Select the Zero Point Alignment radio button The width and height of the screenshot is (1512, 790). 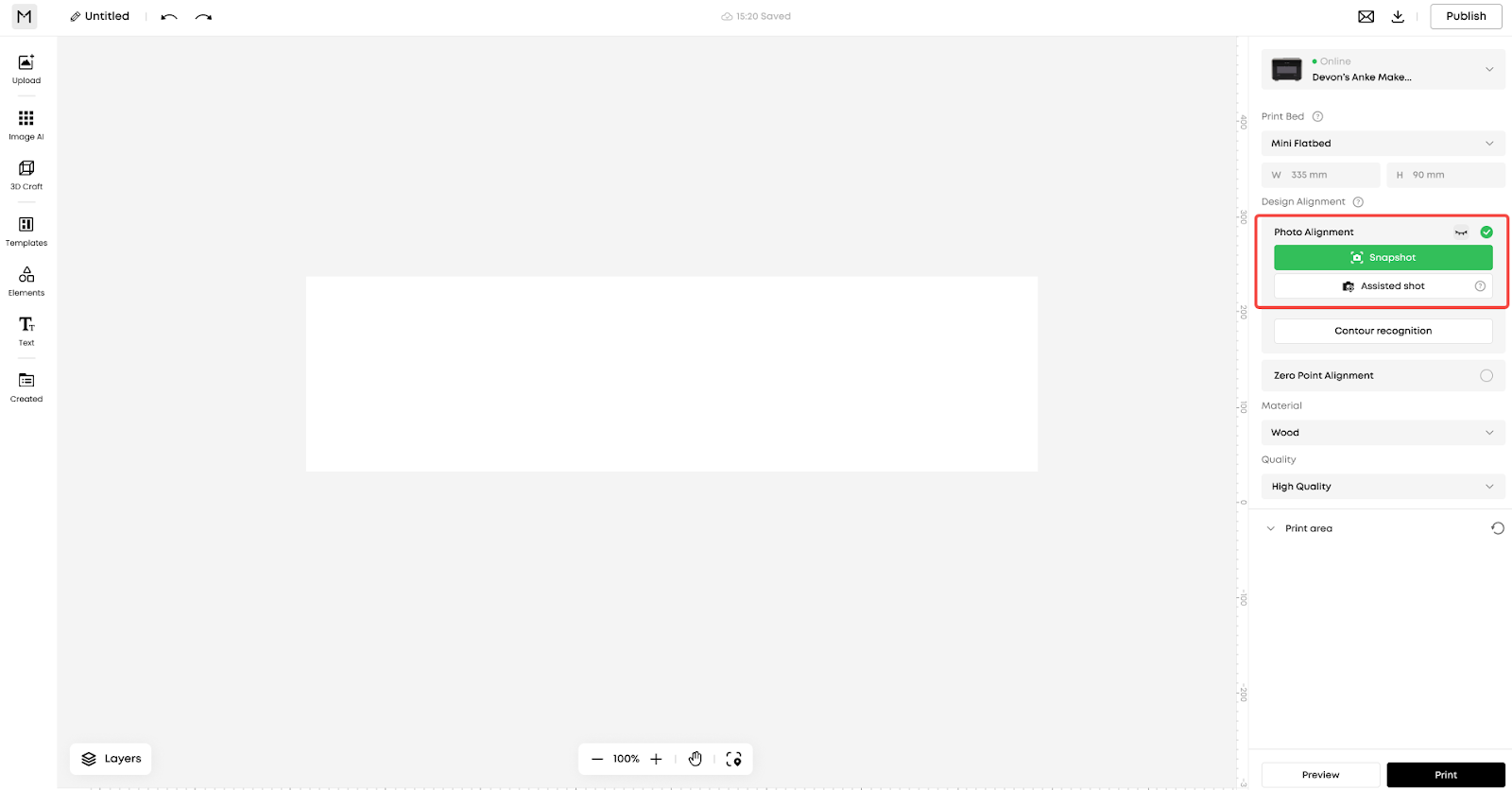coord(1486,375)
